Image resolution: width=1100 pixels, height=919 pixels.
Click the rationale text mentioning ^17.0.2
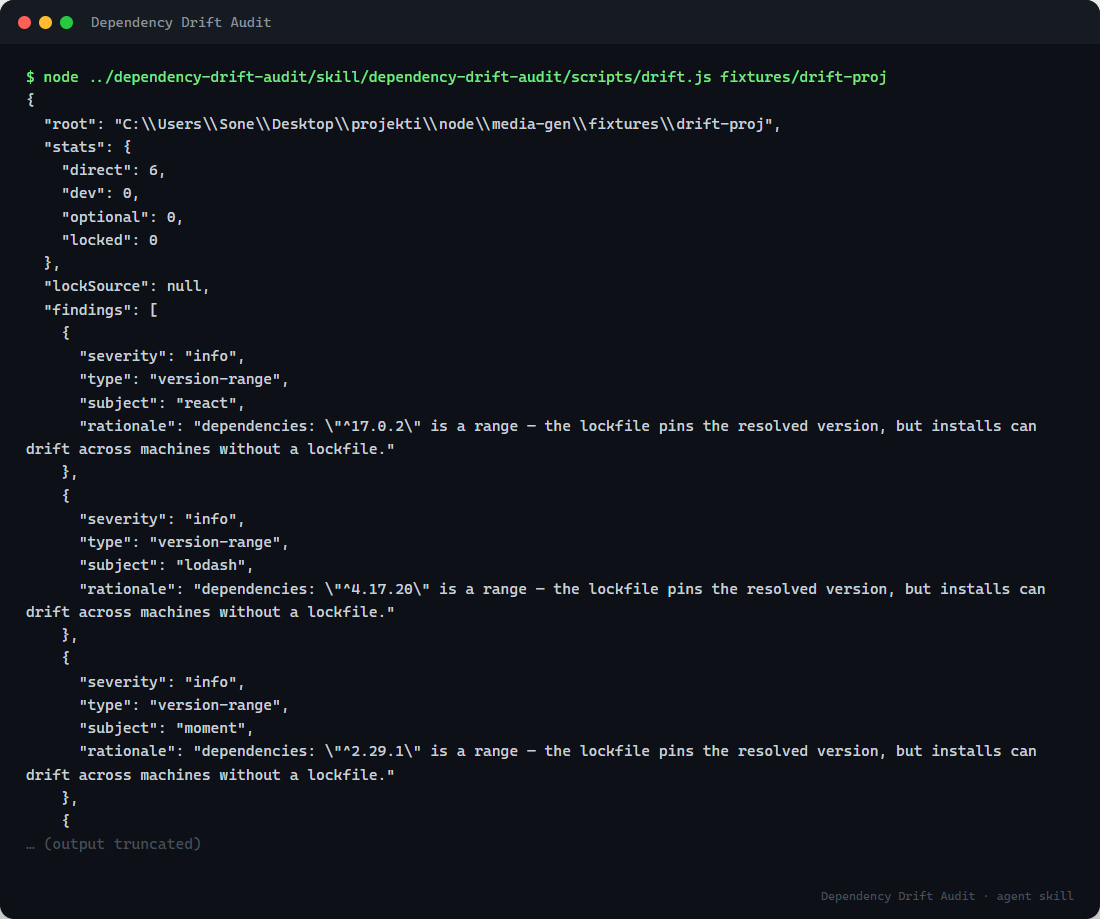tap(531, 437)
